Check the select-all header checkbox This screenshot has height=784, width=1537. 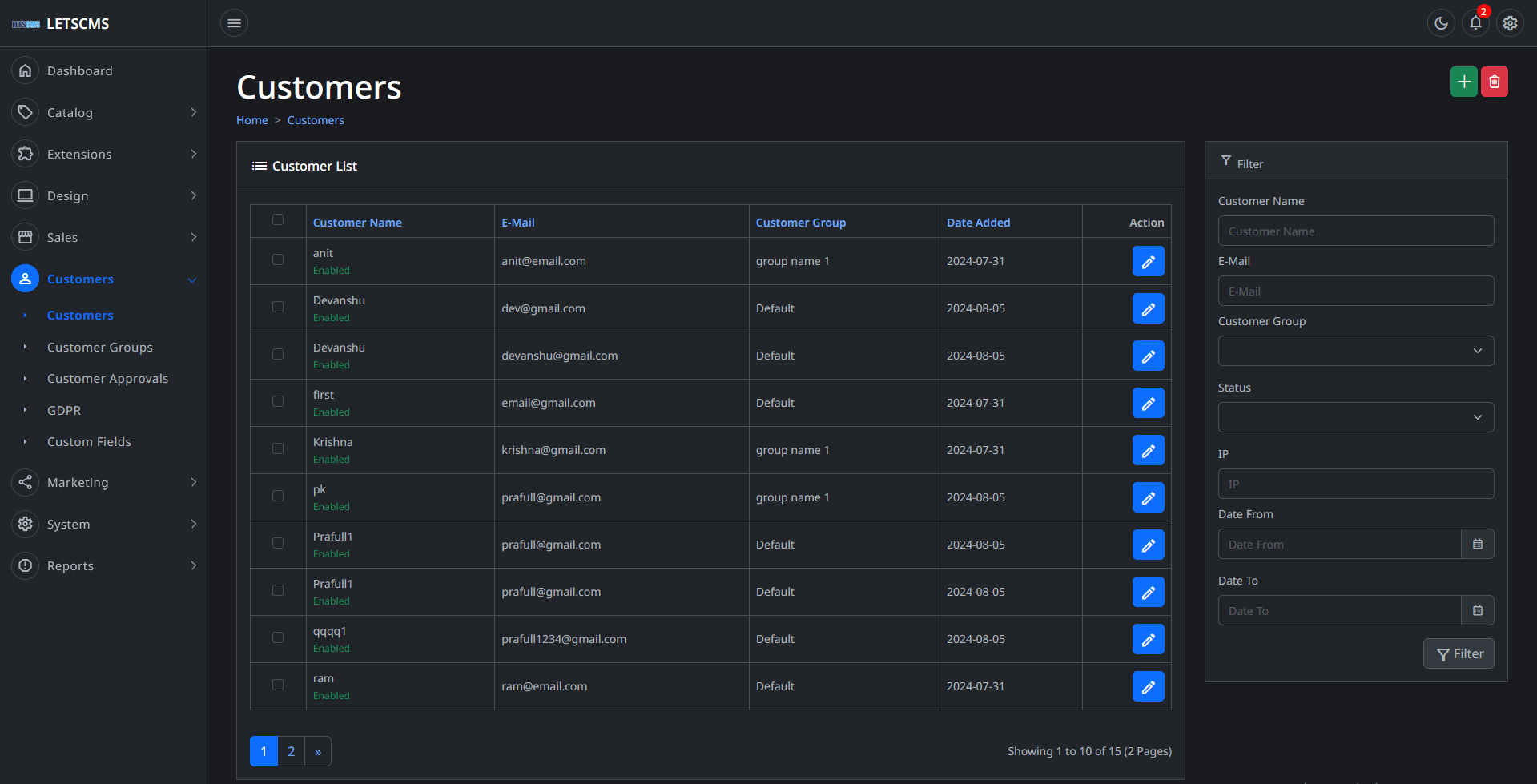[x=278, y=219]
